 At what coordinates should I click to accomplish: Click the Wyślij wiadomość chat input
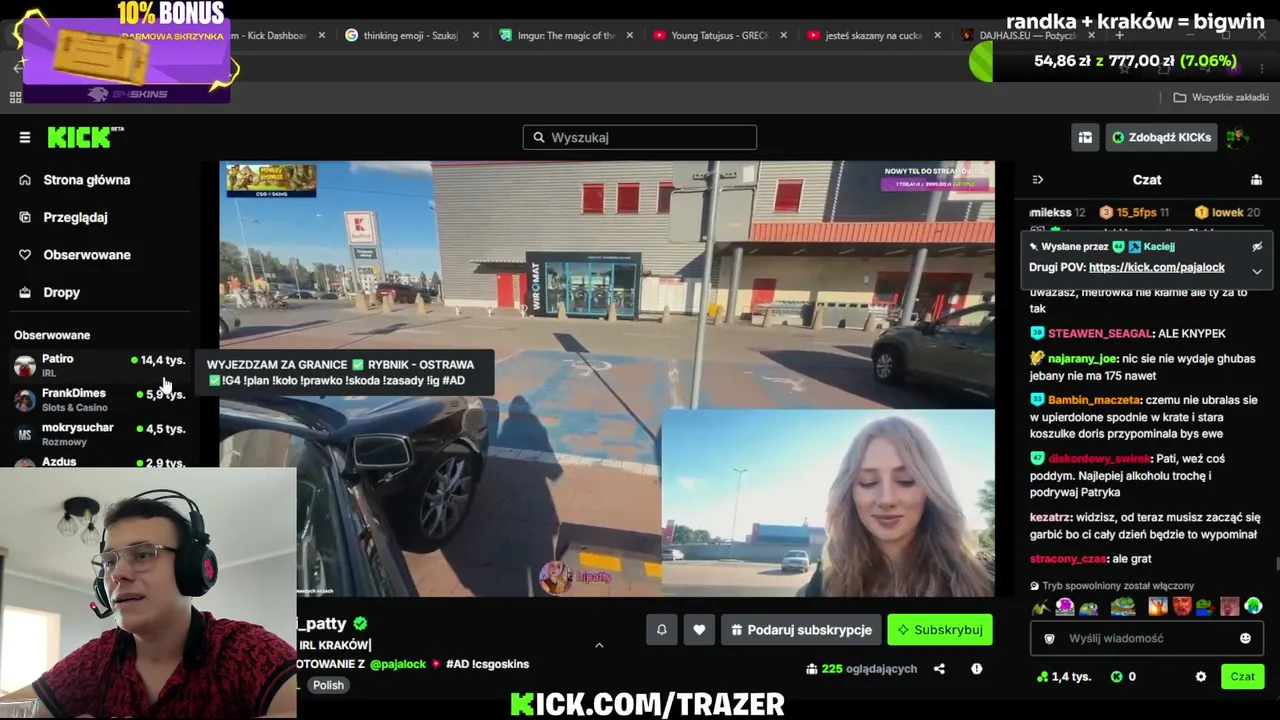coord(1147,638)
